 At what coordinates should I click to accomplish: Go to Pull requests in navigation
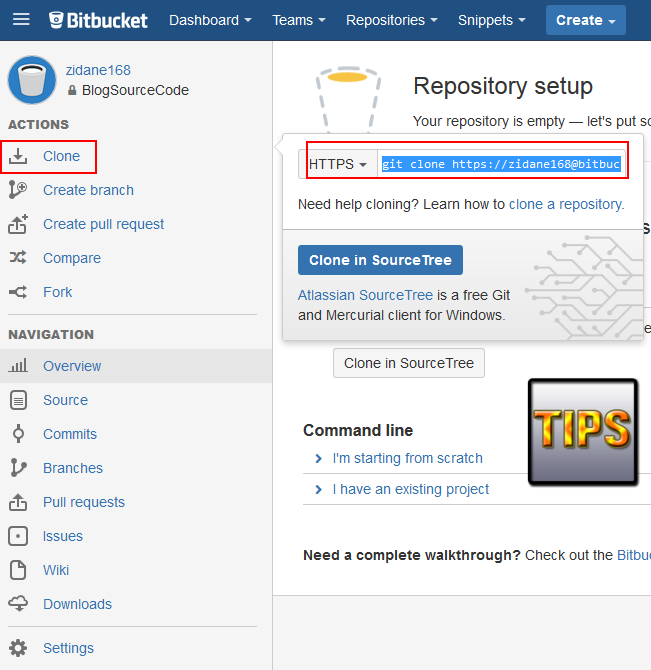[x=84, y=502]
